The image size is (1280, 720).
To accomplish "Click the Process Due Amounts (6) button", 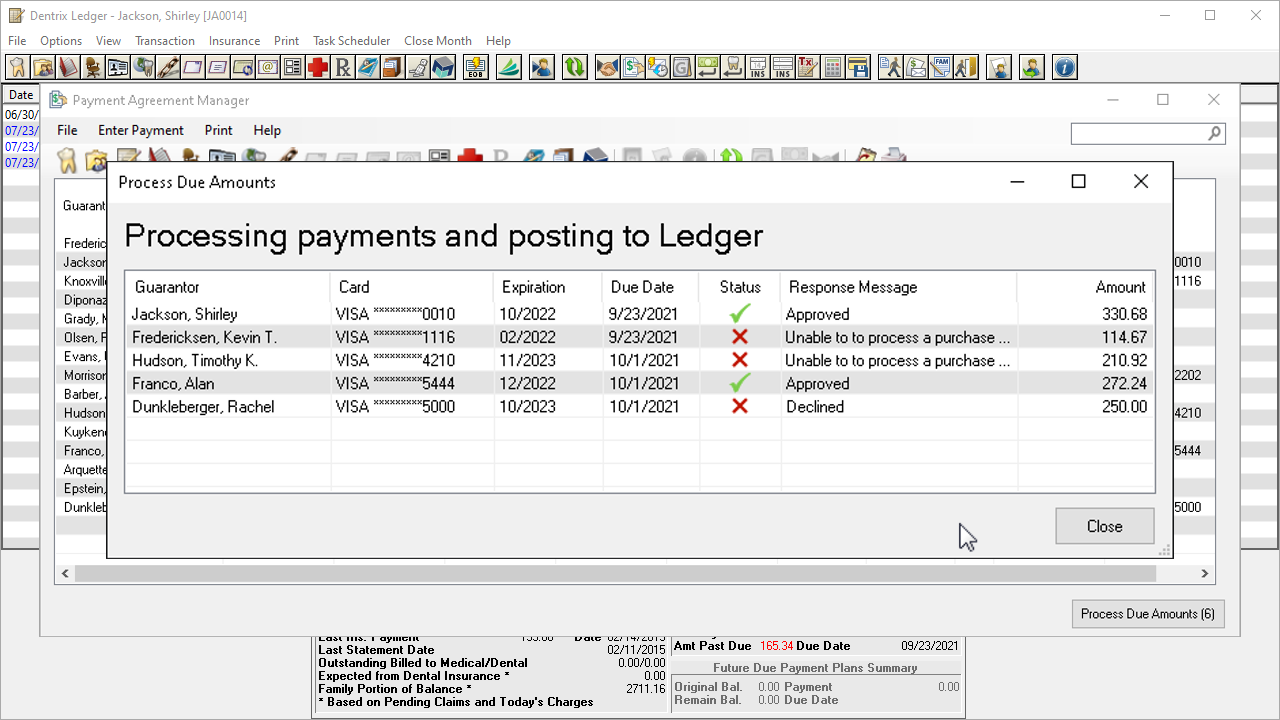I will coord(1147,614).
